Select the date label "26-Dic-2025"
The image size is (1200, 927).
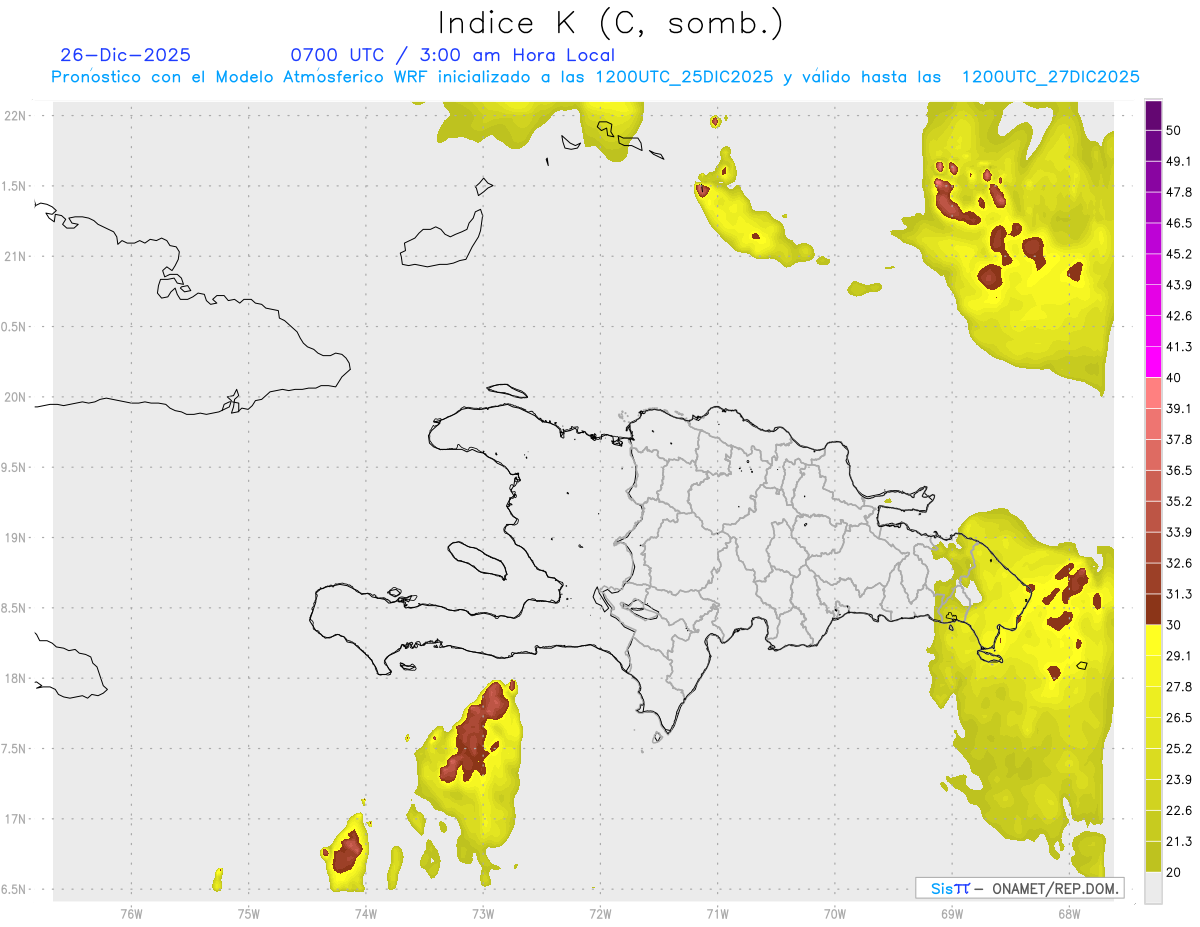tap(125, 55)
